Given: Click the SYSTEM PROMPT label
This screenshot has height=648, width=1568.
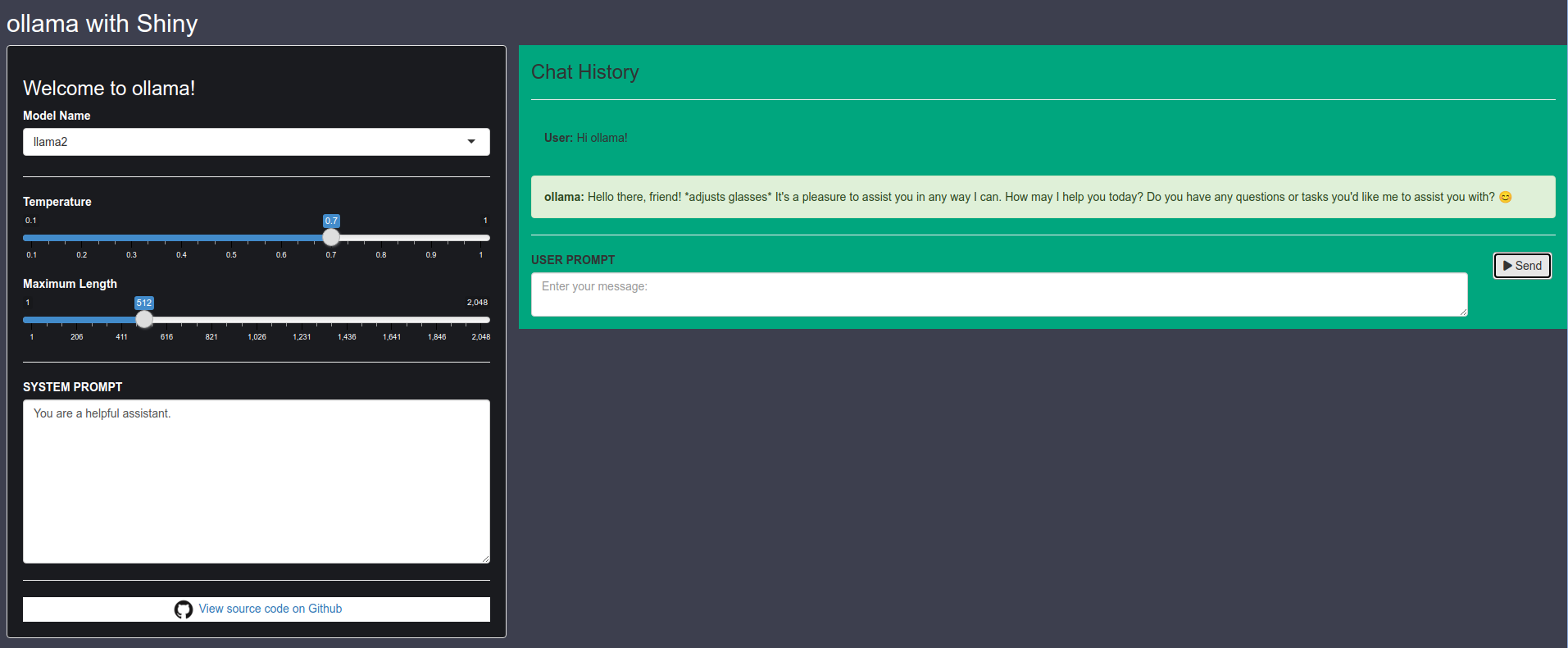Looking at the screenshot, I should (x=72, y=387).
